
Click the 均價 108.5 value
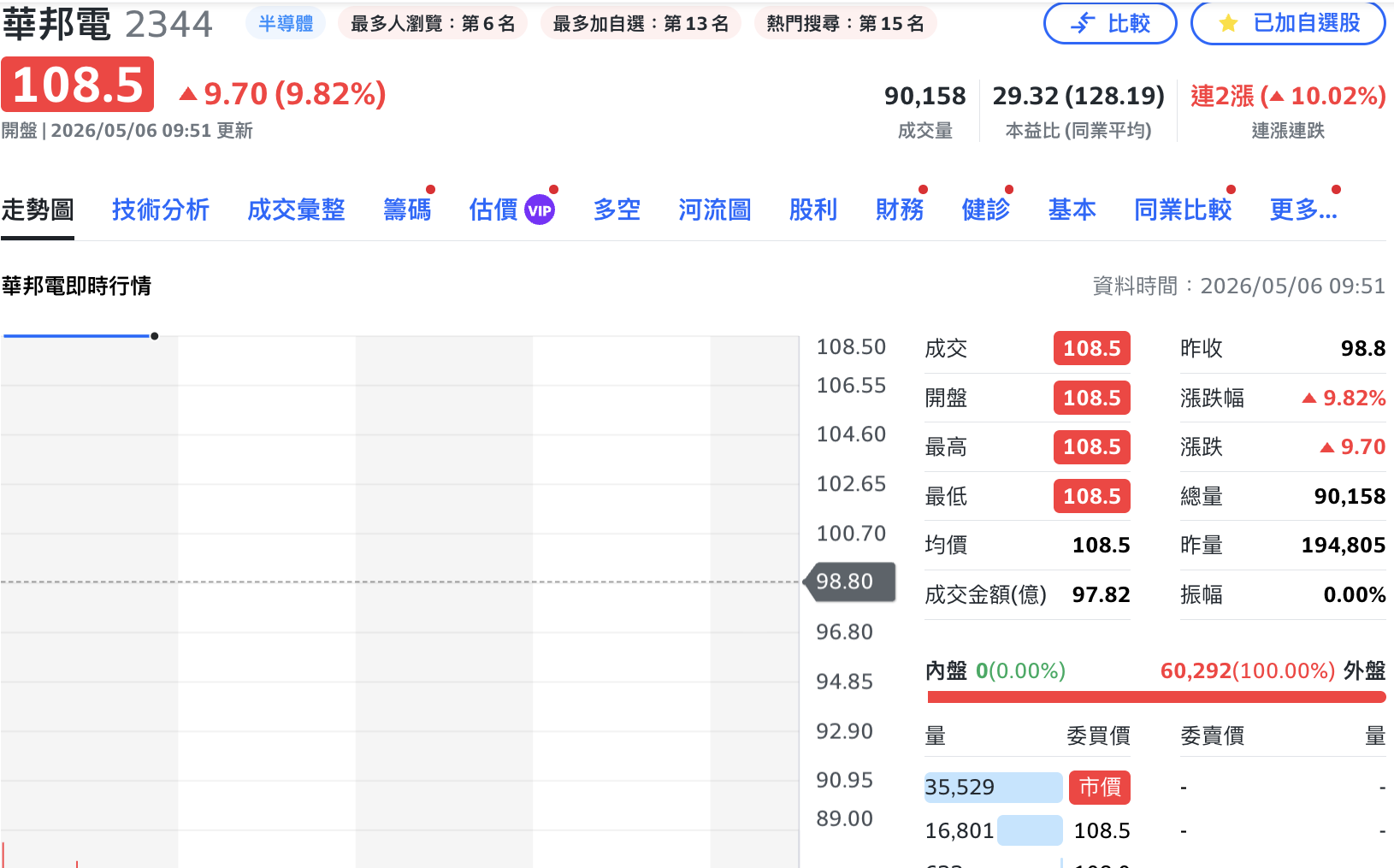(1102, 545)
